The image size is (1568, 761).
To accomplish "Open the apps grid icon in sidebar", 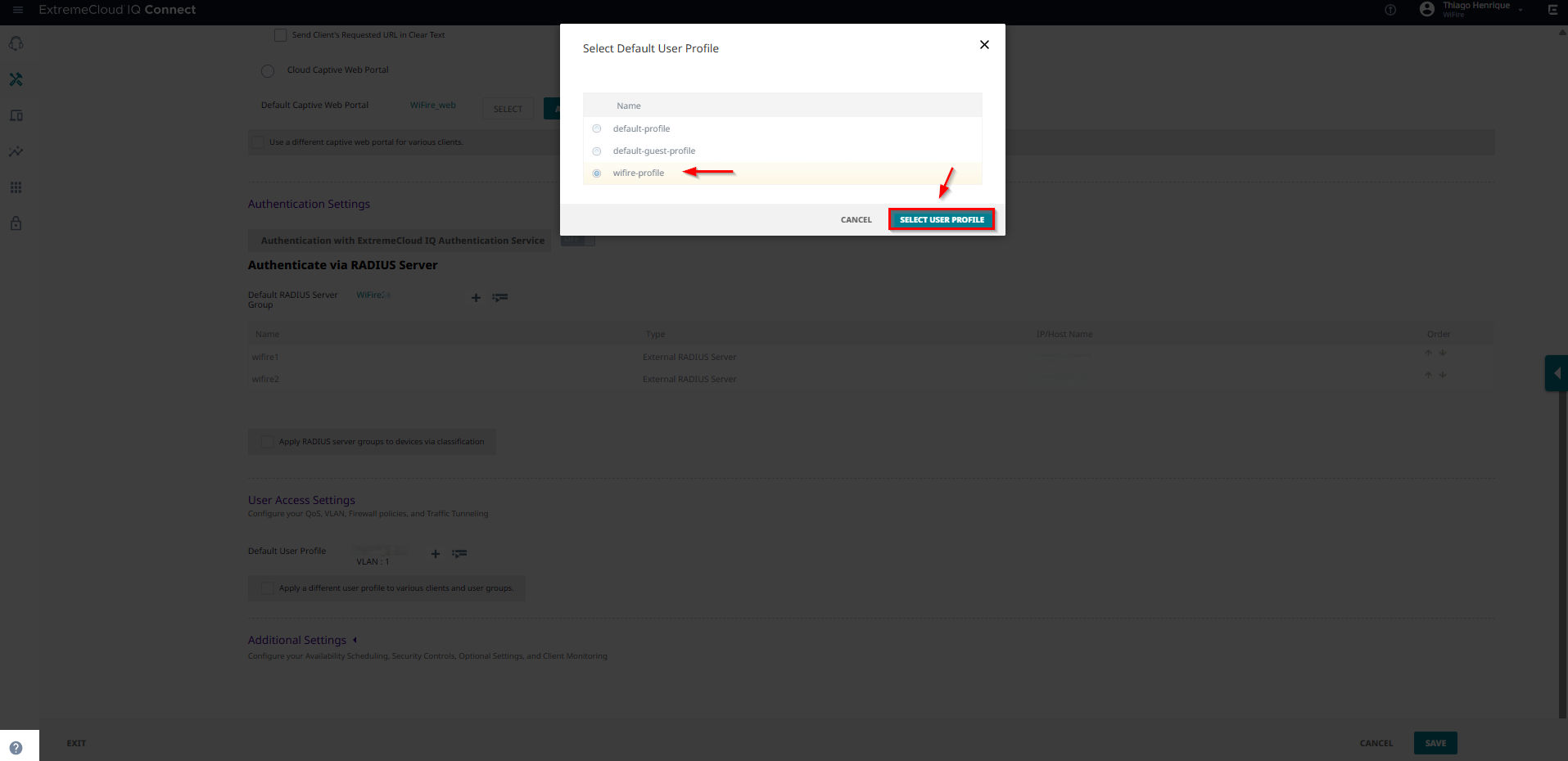I will 16,187.
